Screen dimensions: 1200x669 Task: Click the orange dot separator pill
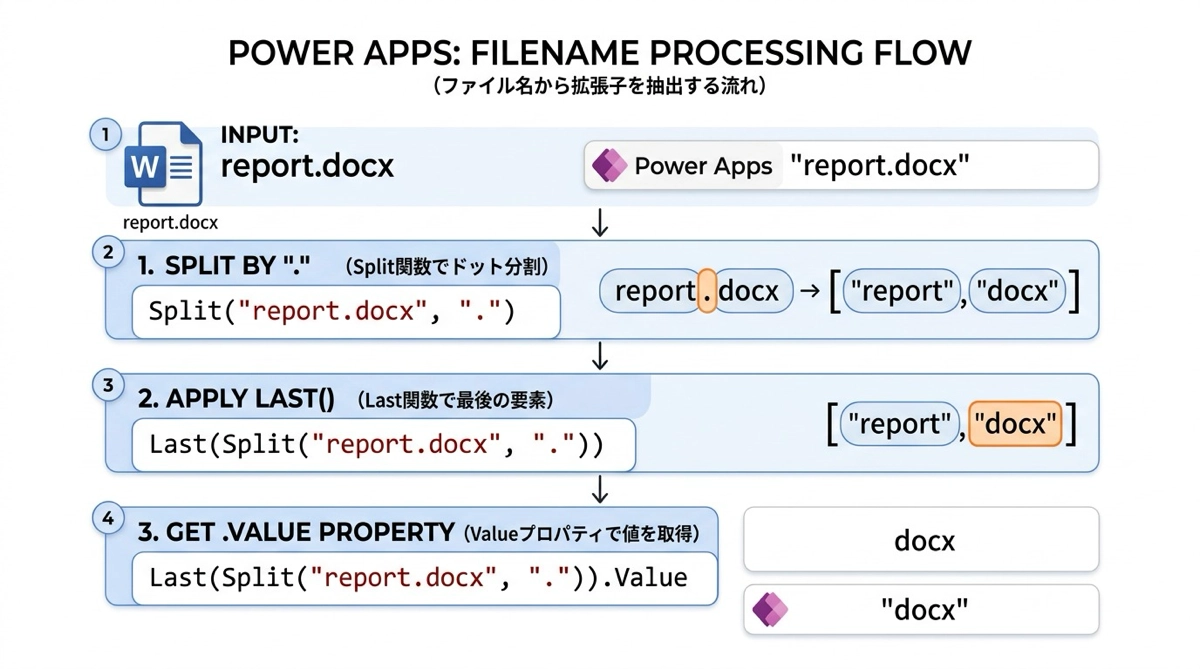706,291
